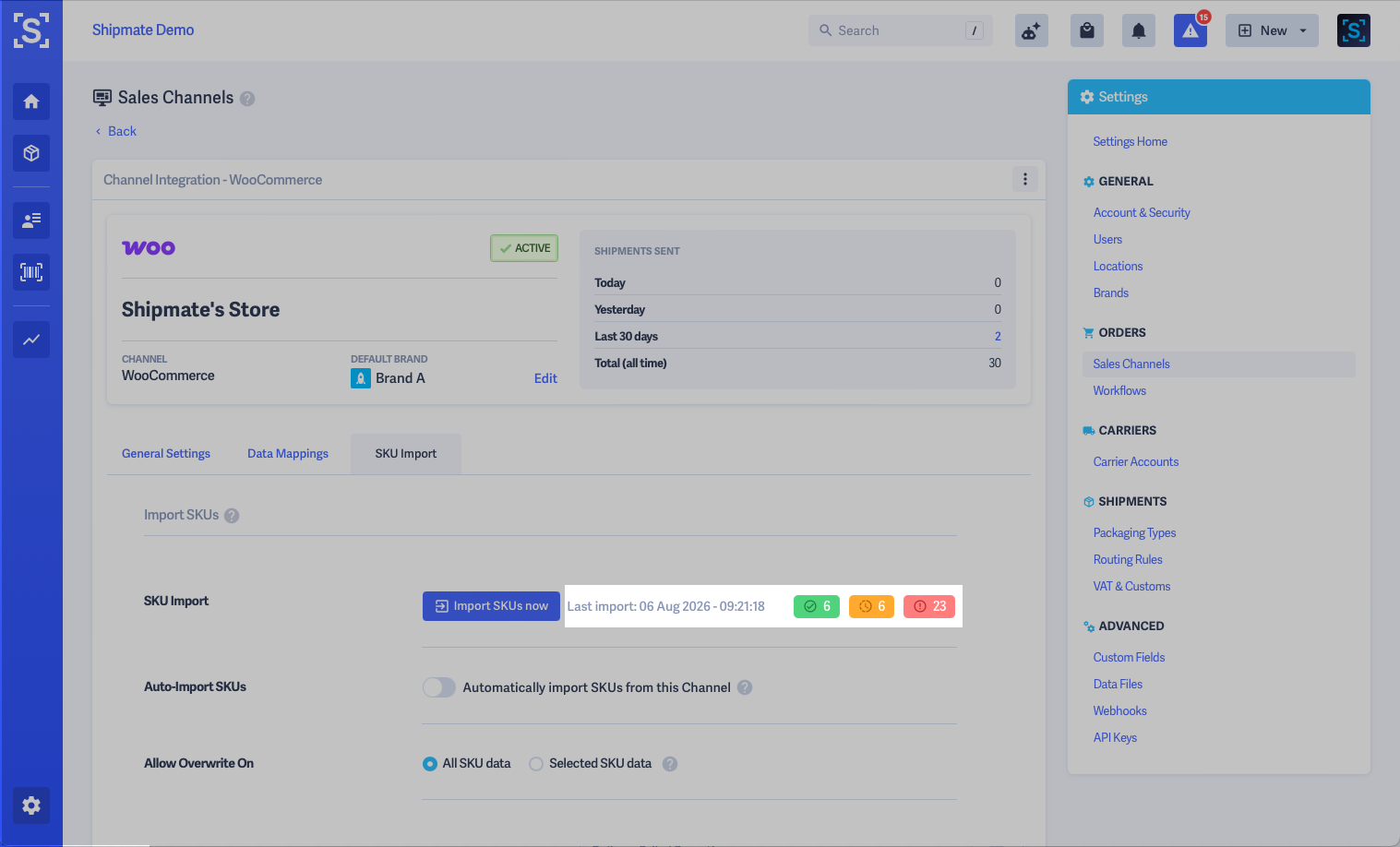Click the green successful imports badge

tap(817, 606)
